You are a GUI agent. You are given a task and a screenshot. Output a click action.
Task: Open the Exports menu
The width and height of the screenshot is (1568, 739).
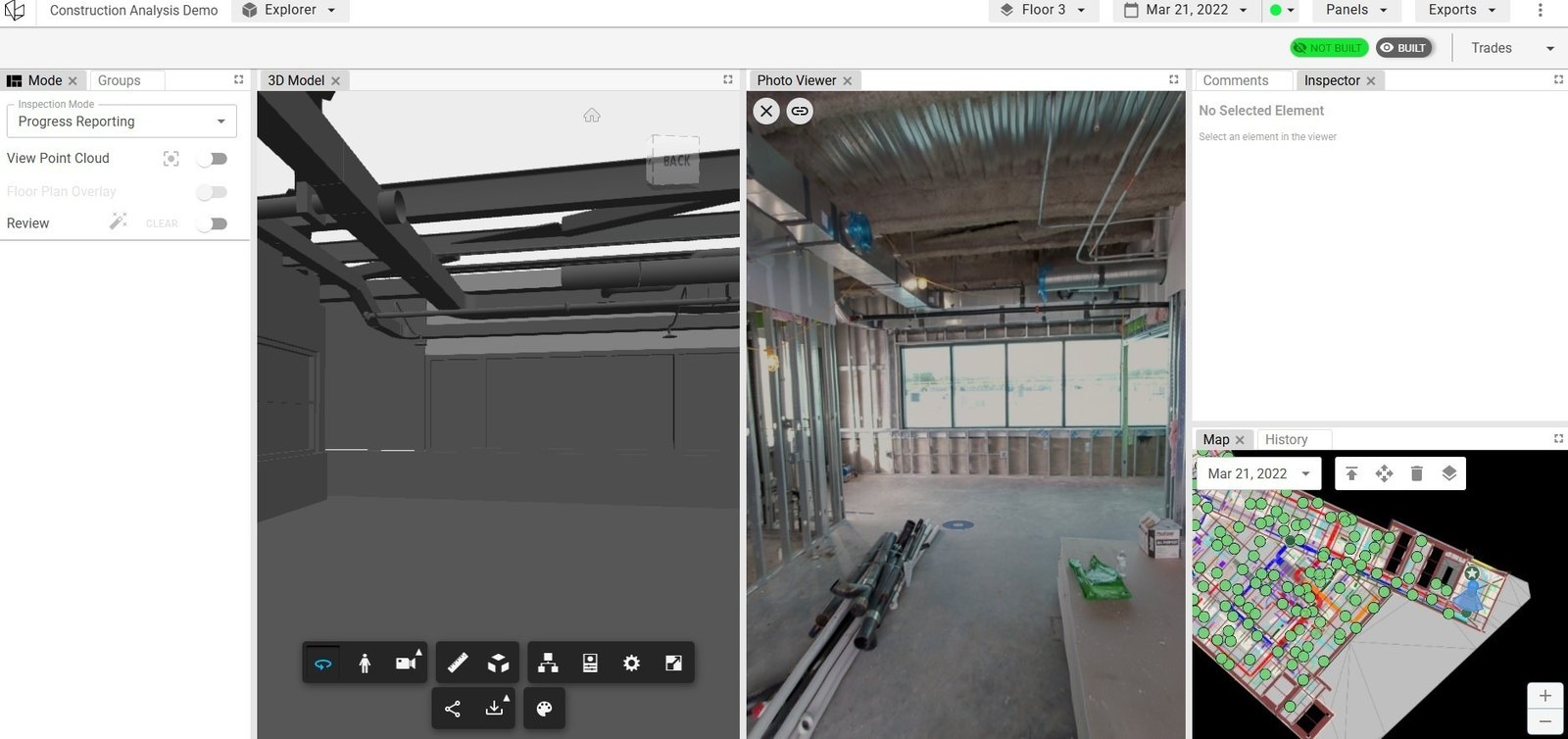[x=1462, y=10]
